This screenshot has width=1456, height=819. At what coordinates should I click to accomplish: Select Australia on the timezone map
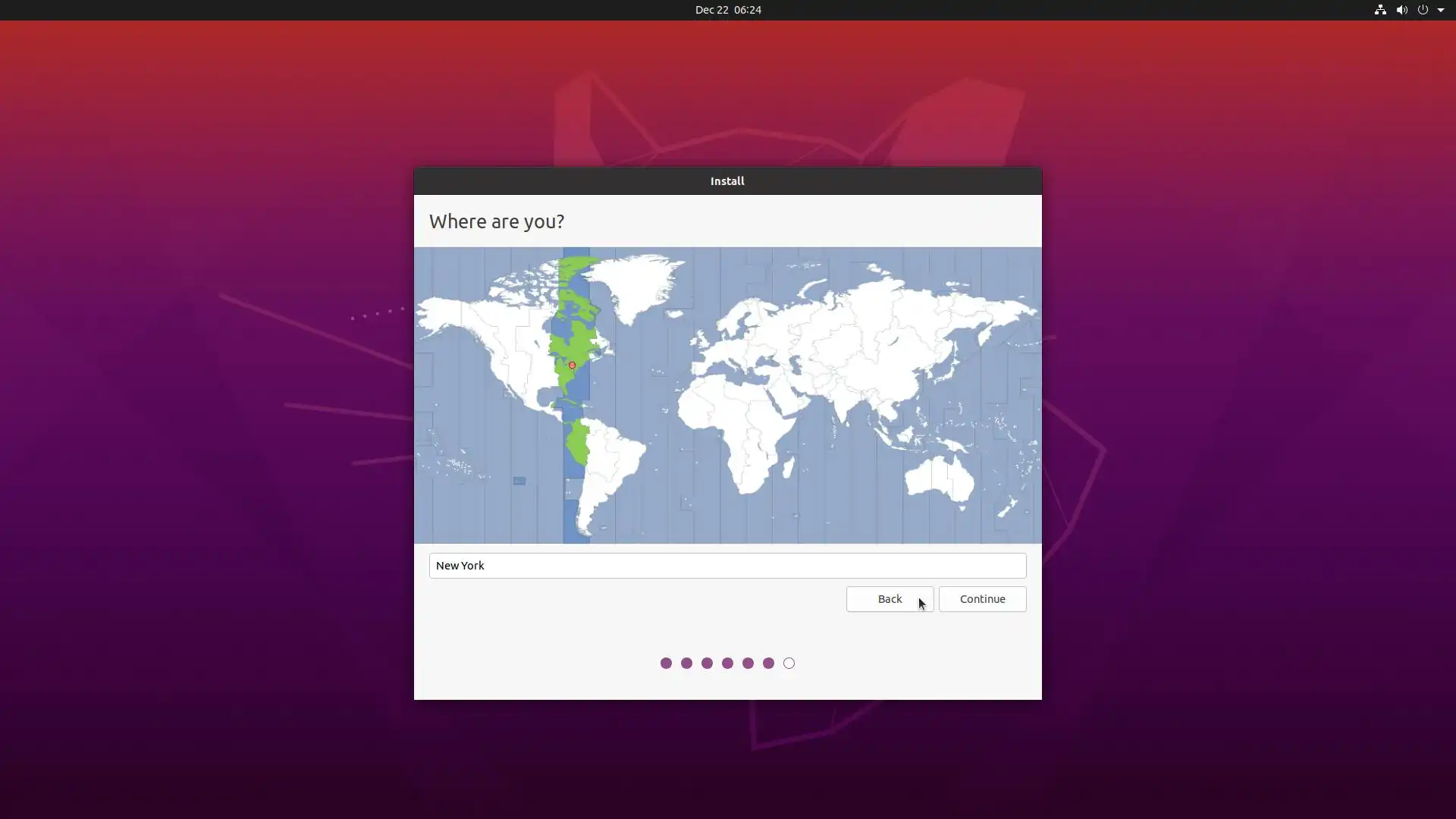point(938,478)
